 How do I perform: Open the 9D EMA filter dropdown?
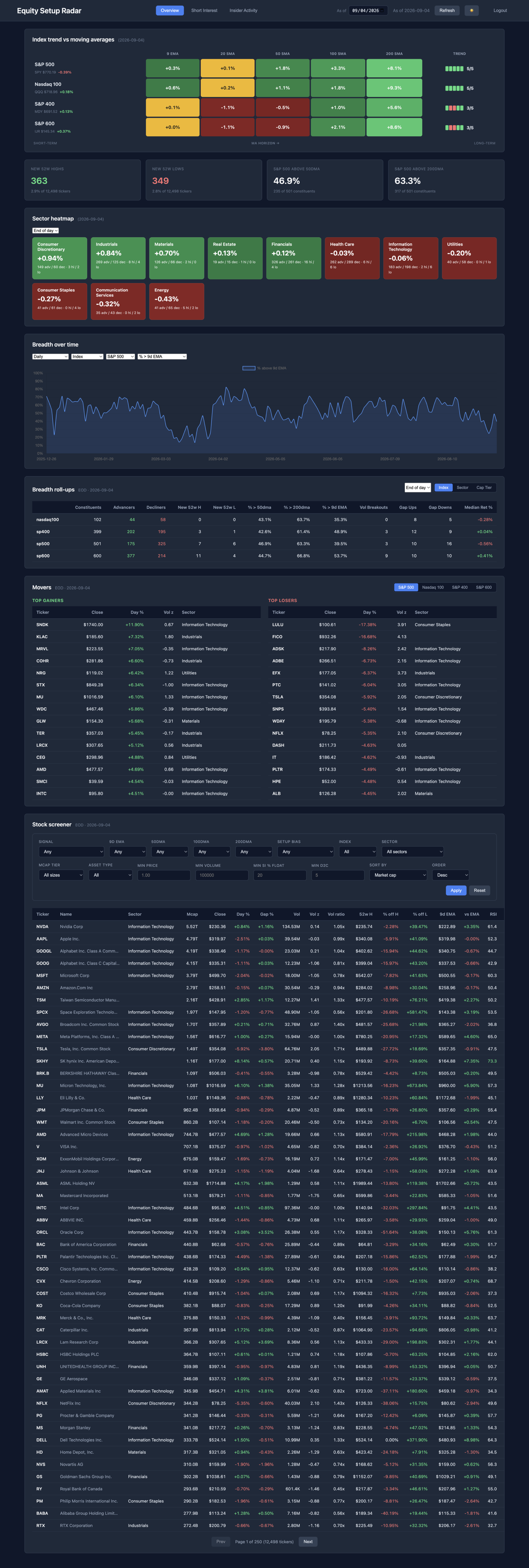point(128,852)
